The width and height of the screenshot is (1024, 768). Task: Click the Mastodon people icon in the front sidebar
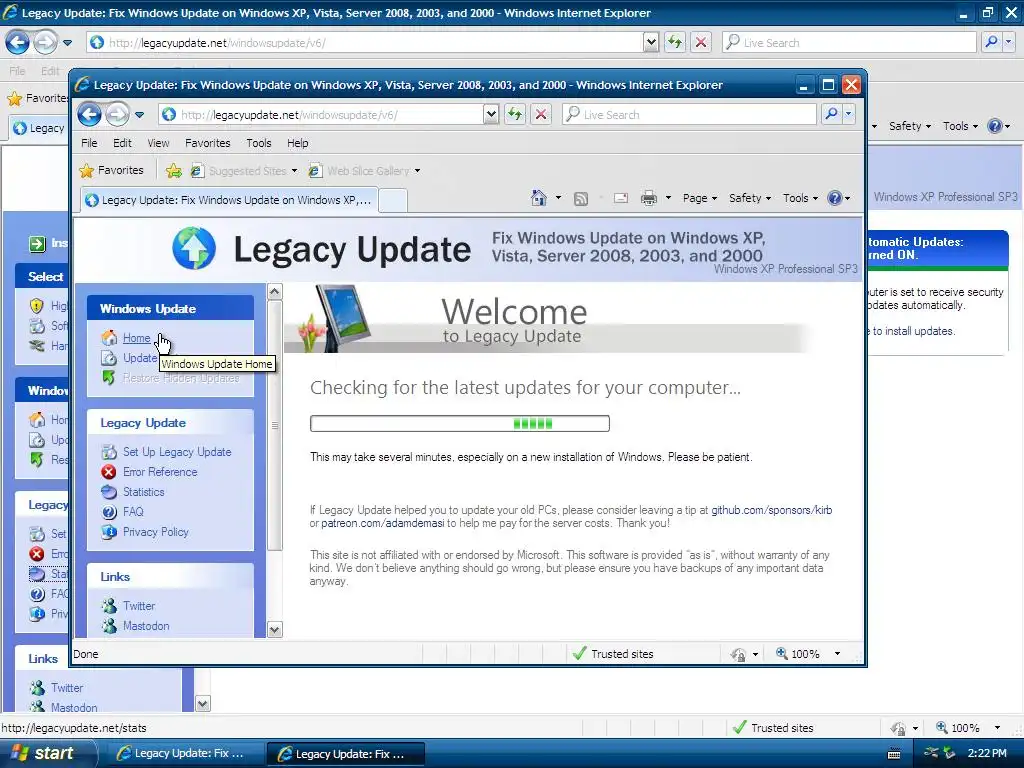(109, 626)
